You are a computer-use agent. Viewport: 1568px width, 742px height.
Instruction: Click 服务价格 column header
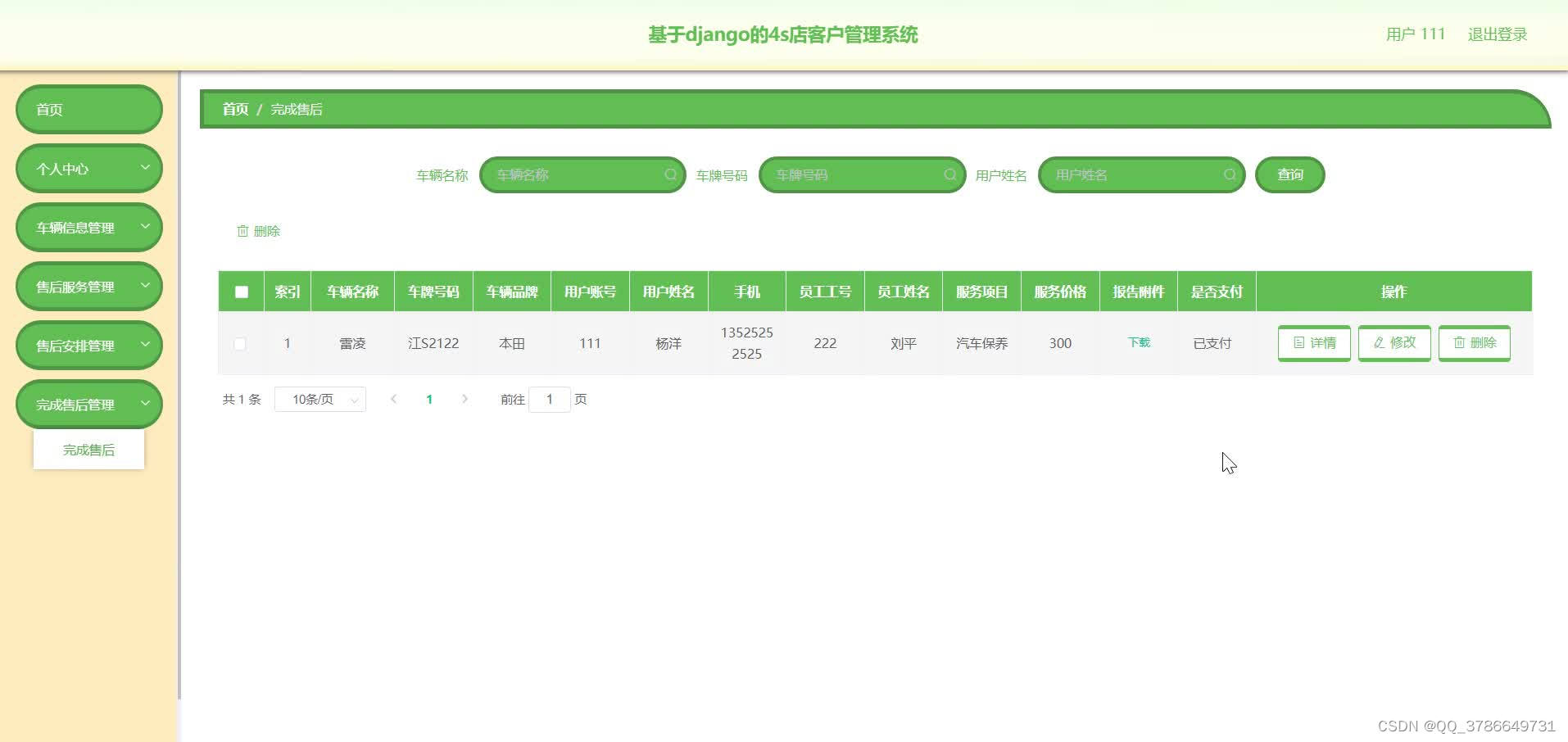coord(1060,292)
